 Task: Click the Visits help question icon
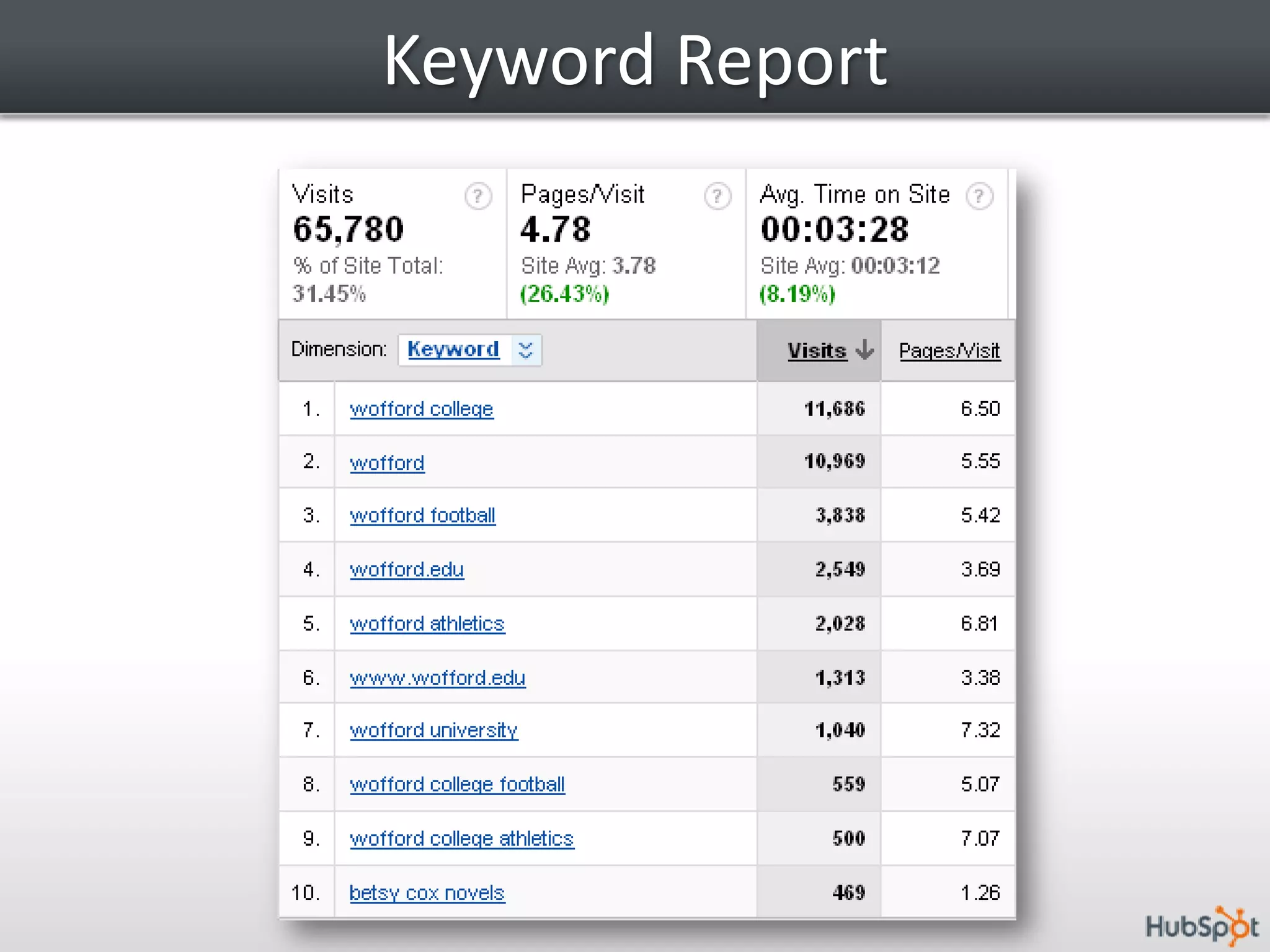point(478,196)
